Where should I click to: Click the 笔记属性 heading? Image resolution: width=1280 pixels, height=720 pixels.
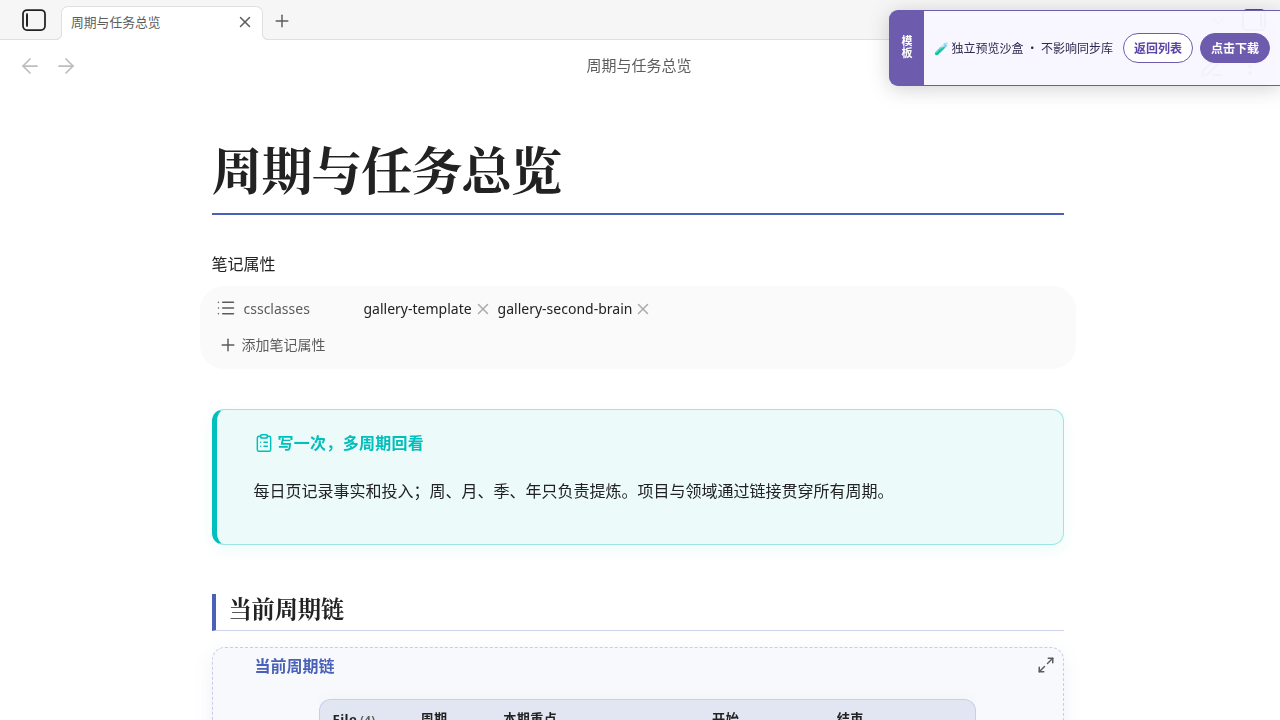pyautogui.click(x=243, y=264)
